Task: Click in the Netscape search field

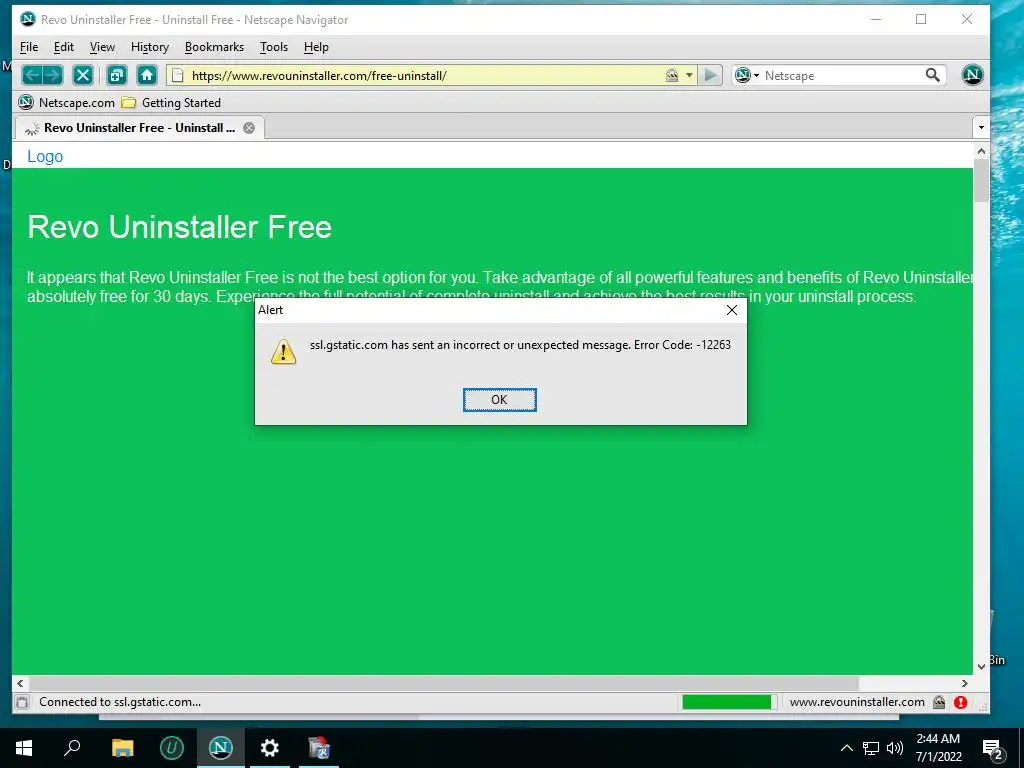Action: pyautogui.click(x=841, y=76)
